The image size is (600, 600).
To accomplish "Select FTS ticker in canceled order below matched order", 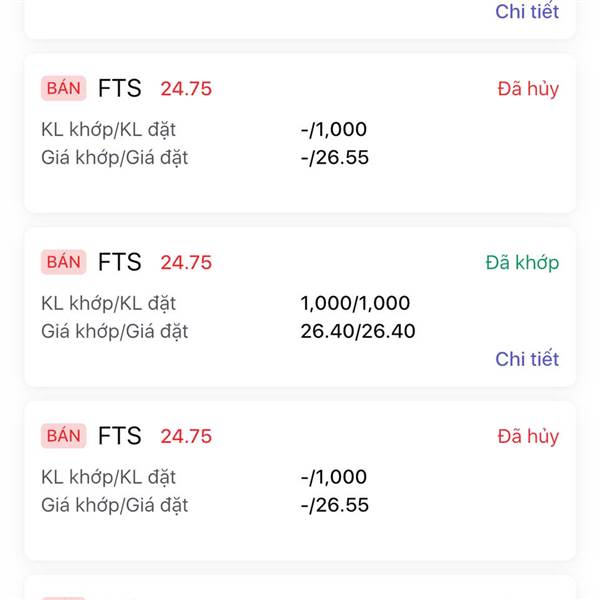I will tap(120, 437).
